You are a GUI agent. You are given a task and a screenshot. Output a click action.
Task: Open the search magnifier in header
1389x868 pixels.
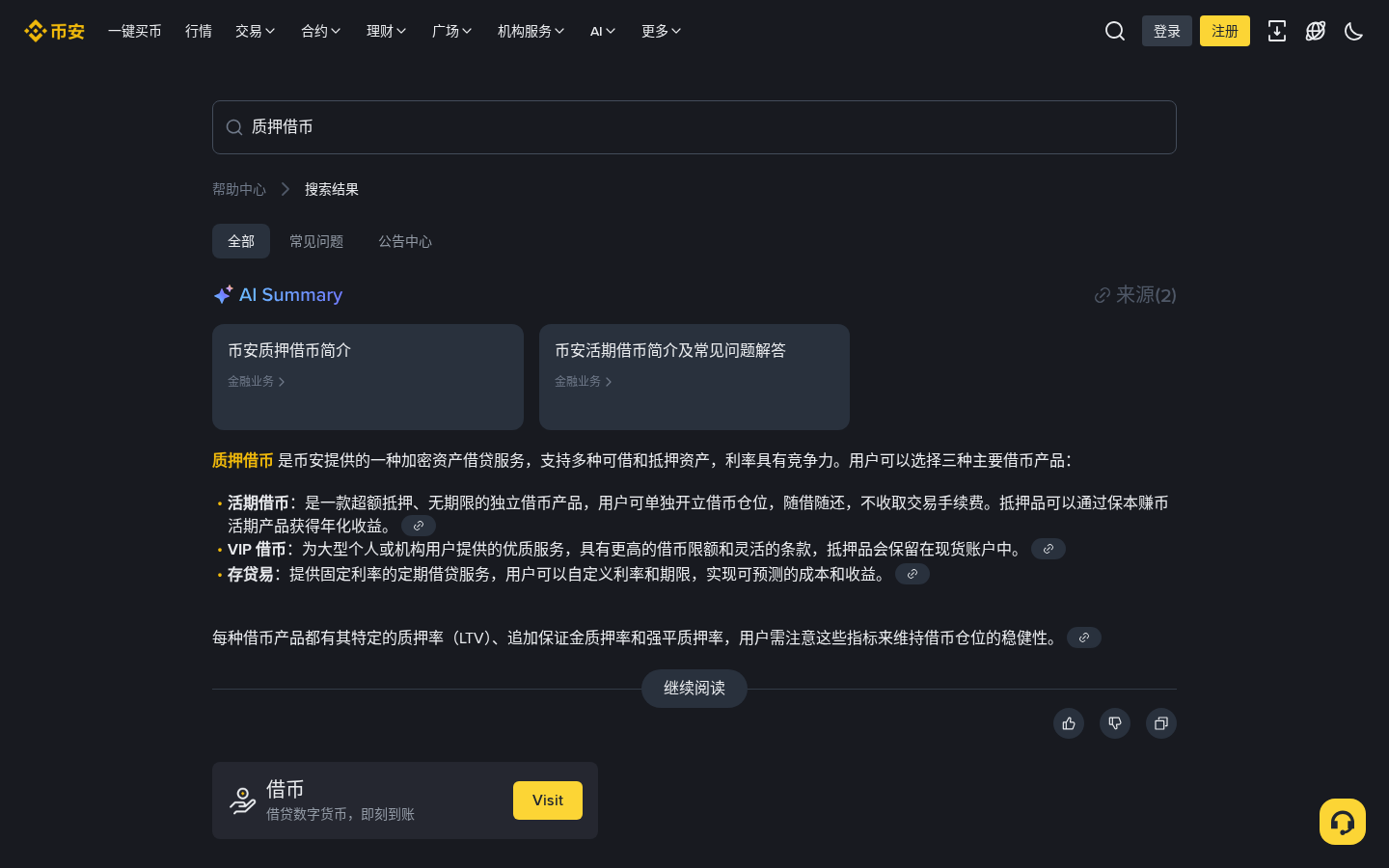tap(1115, 31)
